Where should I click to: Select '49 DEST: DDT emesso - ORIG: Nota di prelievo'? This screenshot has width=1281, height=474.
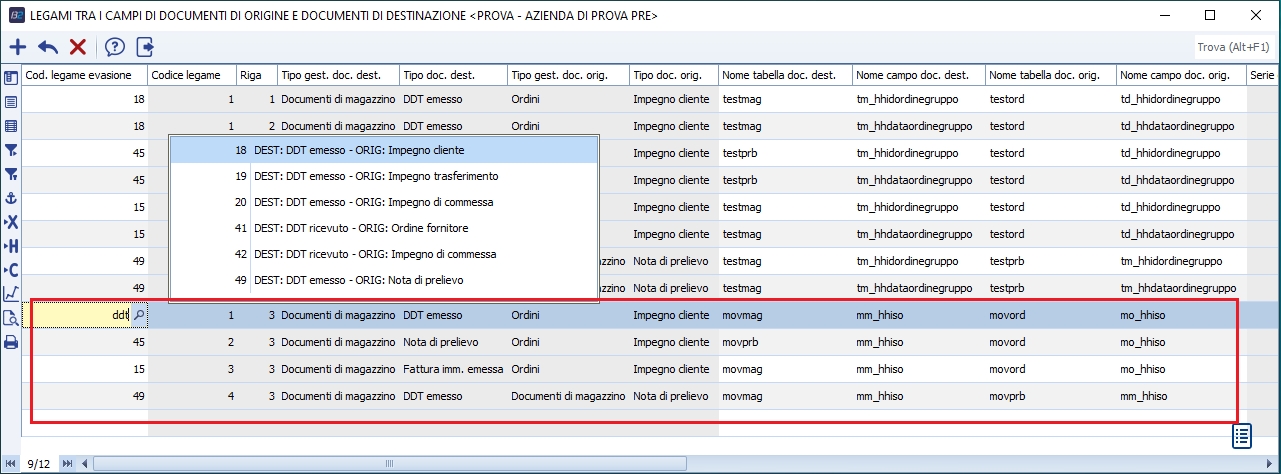coord(384,280)
